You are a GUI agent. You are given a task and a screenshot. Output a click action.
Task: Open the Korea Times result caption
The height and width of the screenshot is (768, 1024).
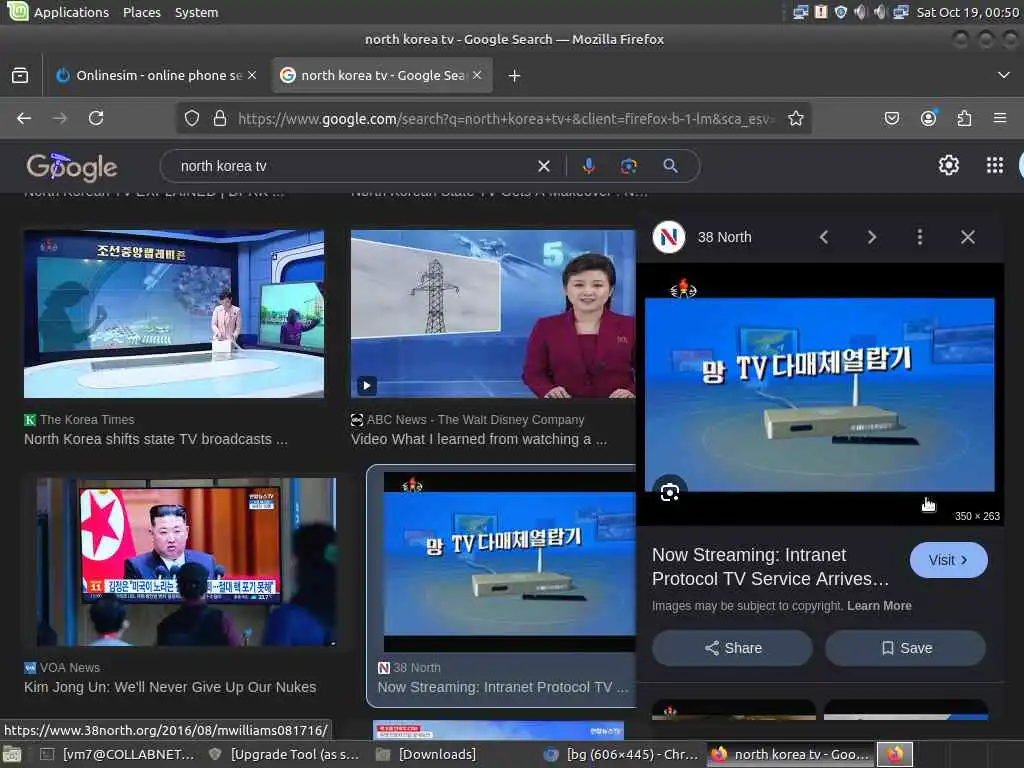[155, 439]
